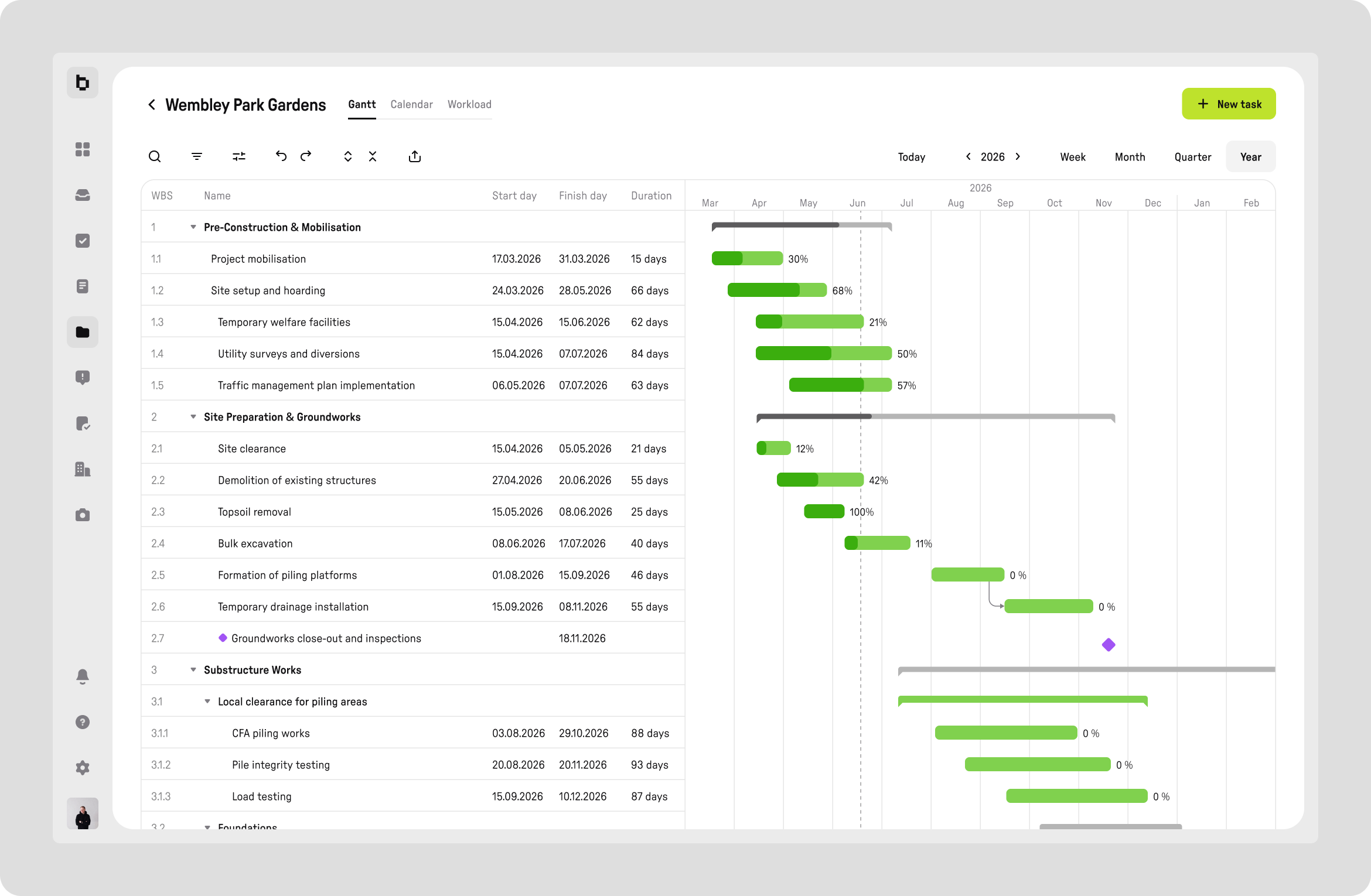
Task: Collapse Pre-Construction & Mobilisation group
Action: click(x=193, y=227)
